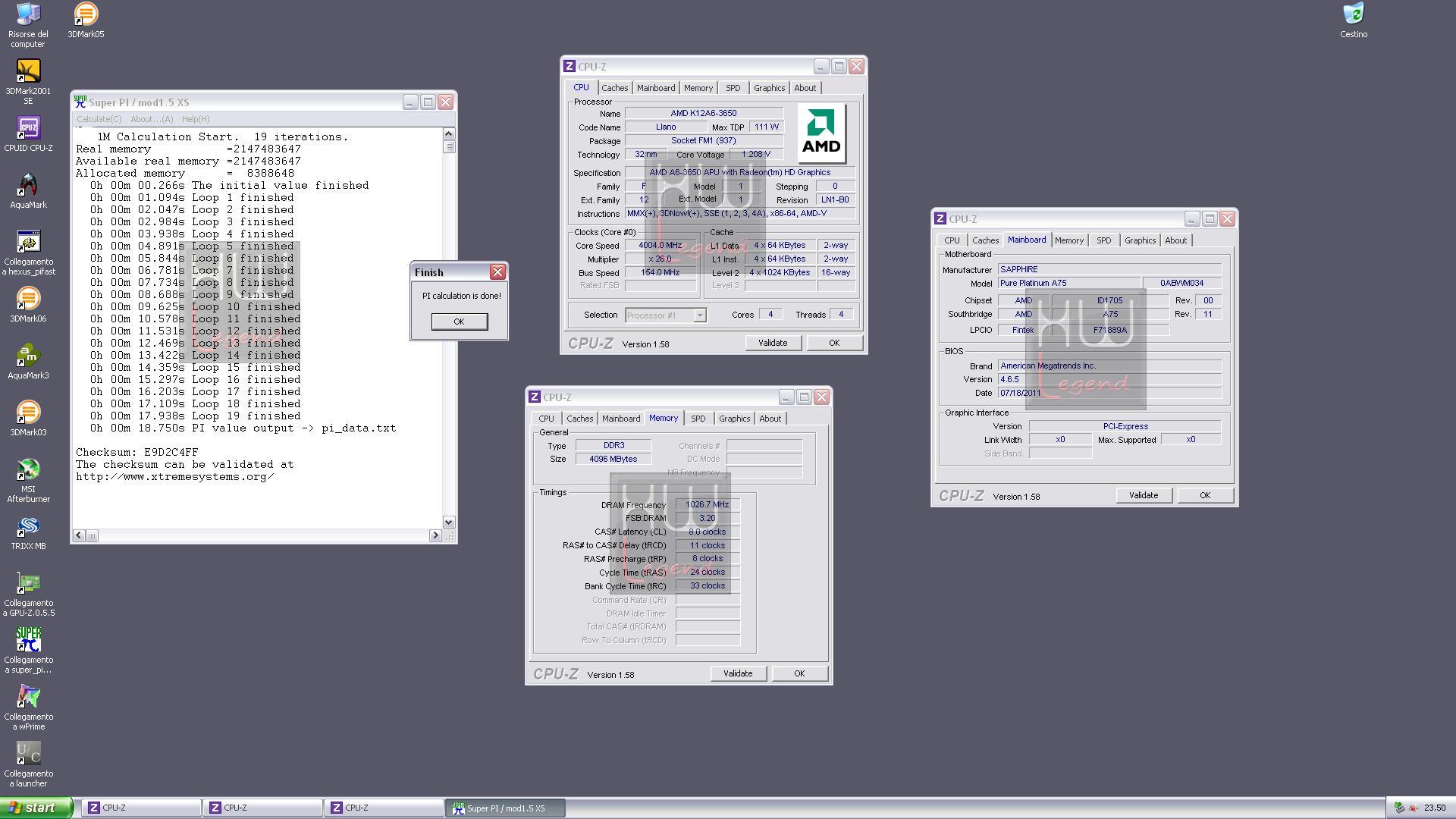Click the Loop 19 finished line
This screenshot has height=819, width=1456.
click(196, 416)
